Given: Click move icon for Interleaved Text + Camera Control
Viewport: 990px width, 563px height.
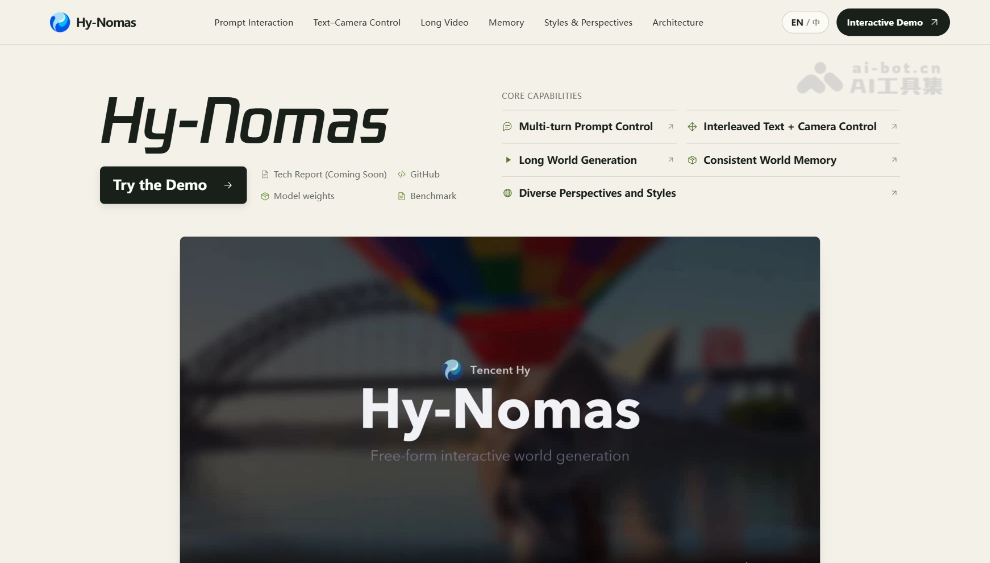Looking at the screenshot, I should pos(692,126).
